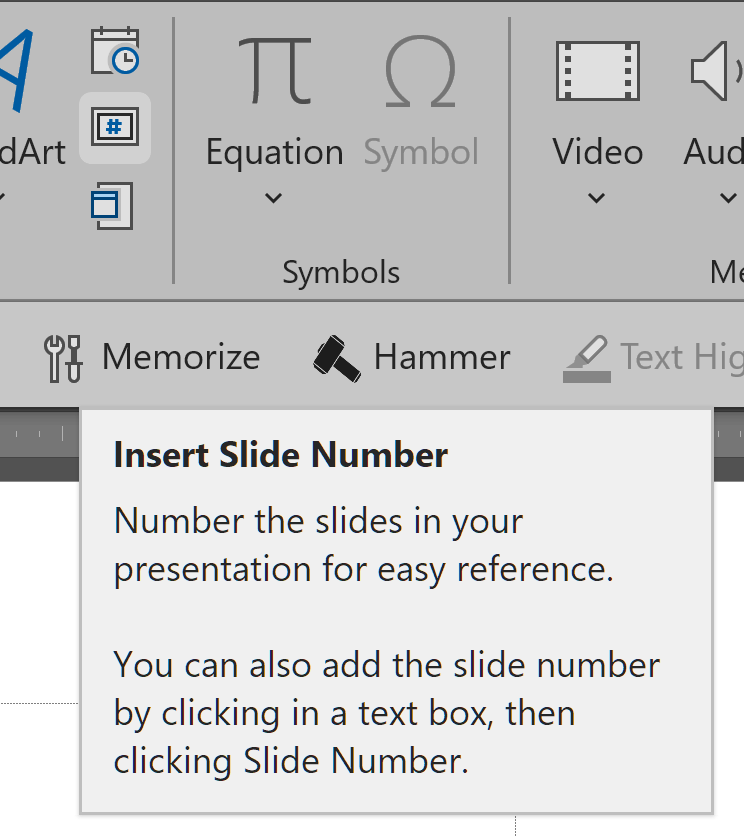Click the Symbols group label
Screen dimensions: 744x837
tap(341, 272)
